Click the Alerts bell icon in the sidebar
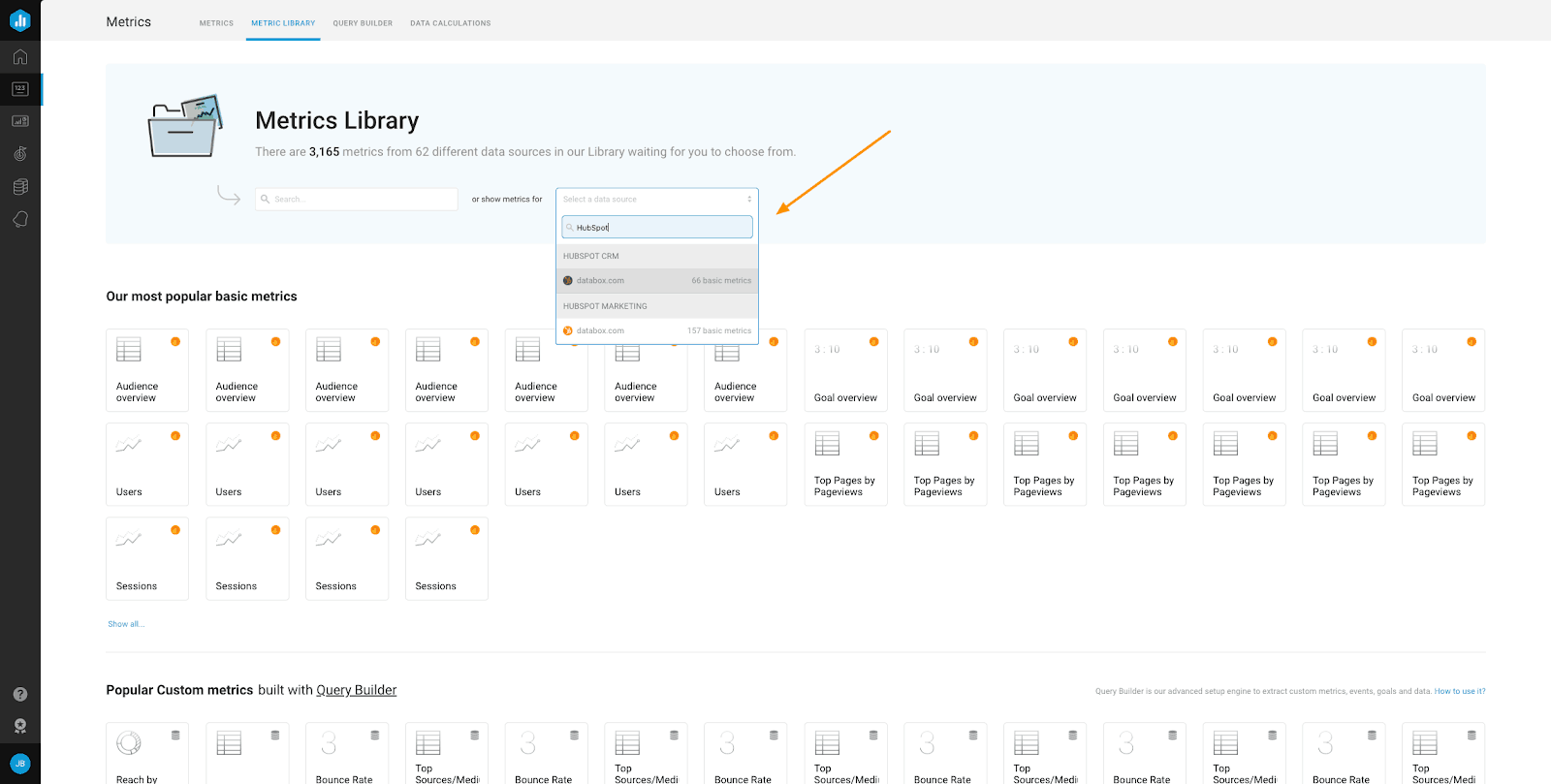 pos(20,219)
